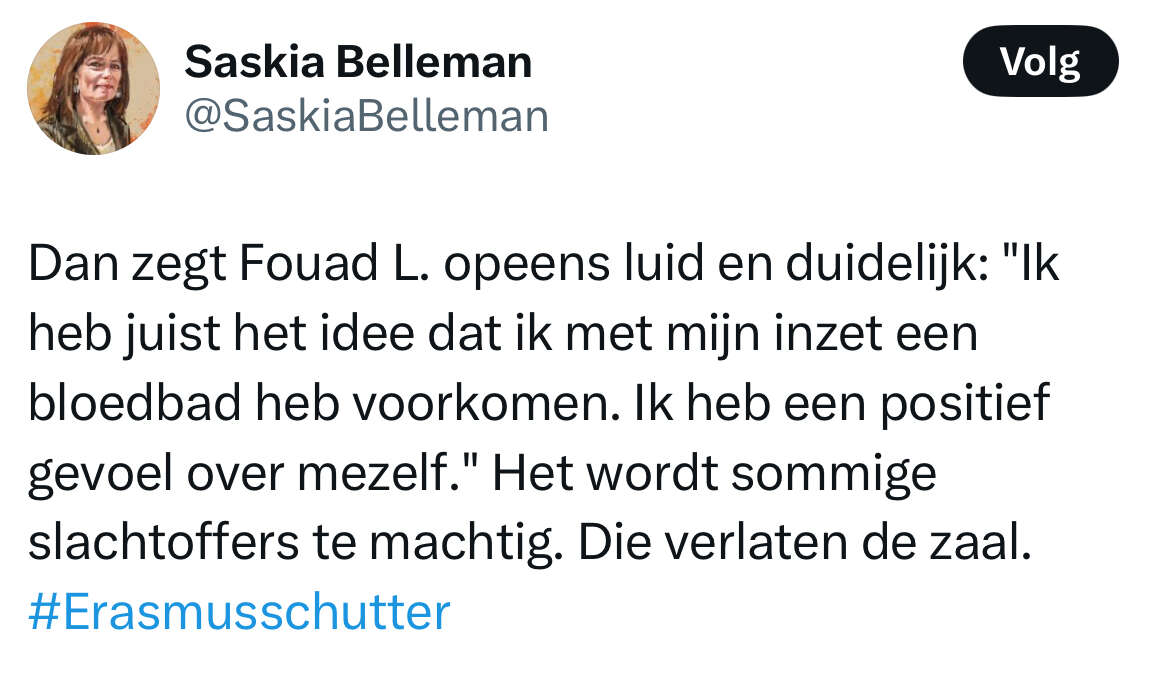
Task: Click the display name Saskia Belleman
Action: 358,61
